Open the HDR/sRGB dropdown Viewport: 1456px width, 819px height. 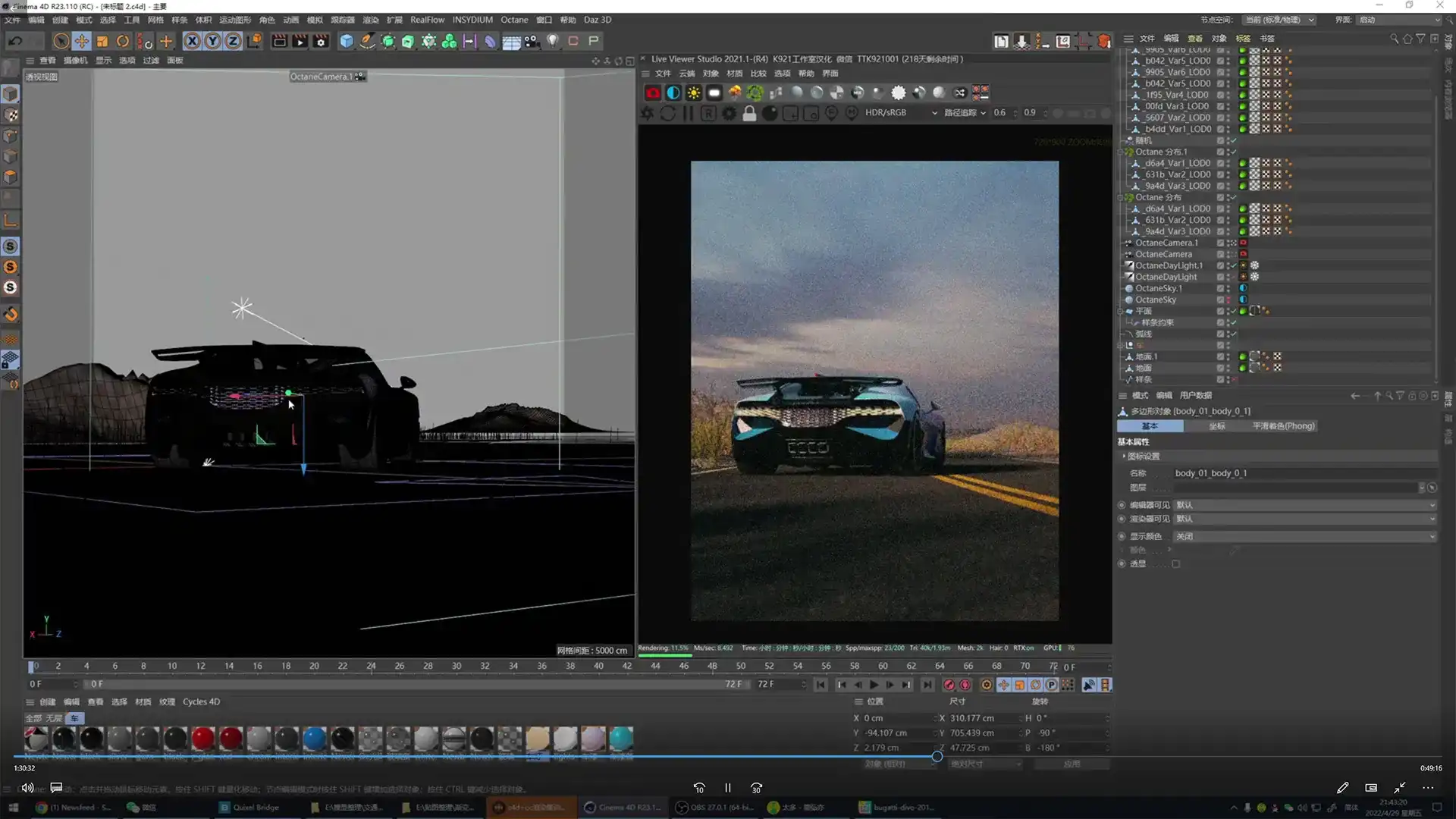point(900,113)
